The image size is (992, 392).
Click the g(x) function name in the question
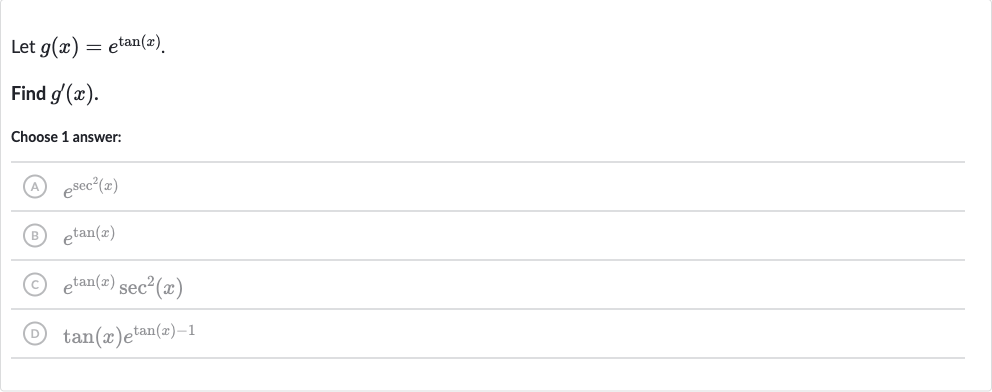59,47
